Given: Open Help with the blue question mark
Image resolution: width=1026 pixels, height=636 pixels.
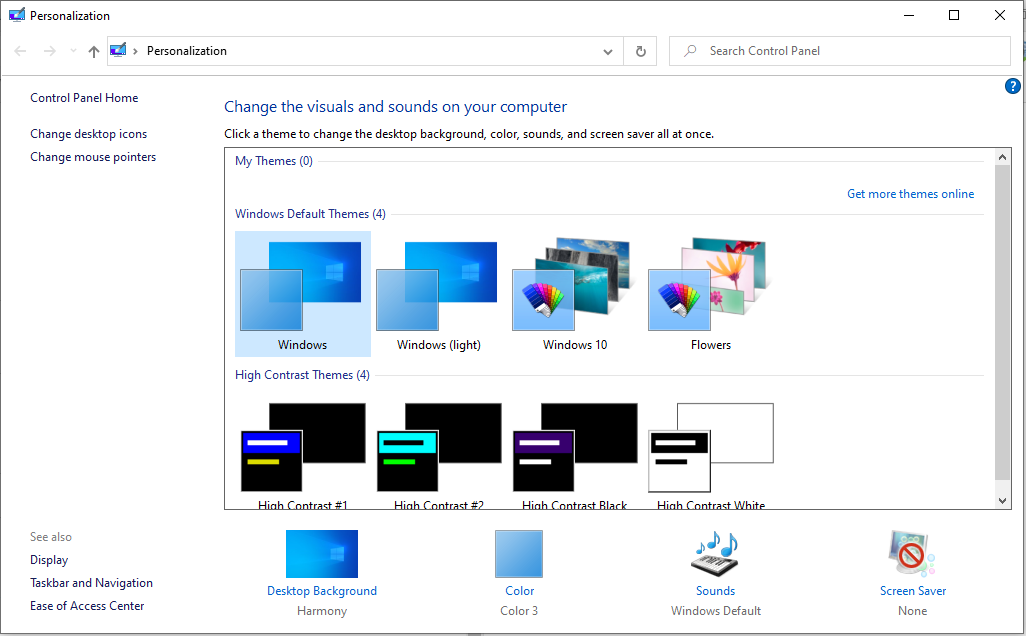Looking at the screenshot, I should tap(1012, 86).
